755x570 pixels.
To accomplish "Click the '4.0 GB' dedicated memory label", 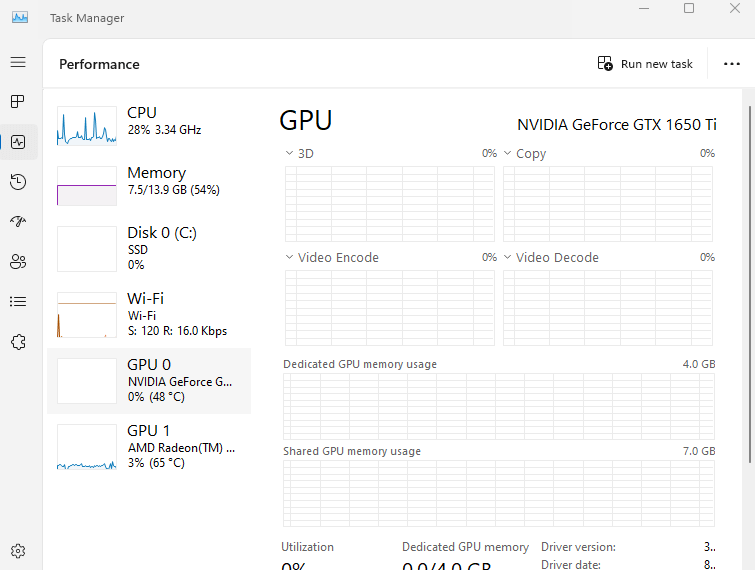I will pyautogui.click(x=699, y=364).
